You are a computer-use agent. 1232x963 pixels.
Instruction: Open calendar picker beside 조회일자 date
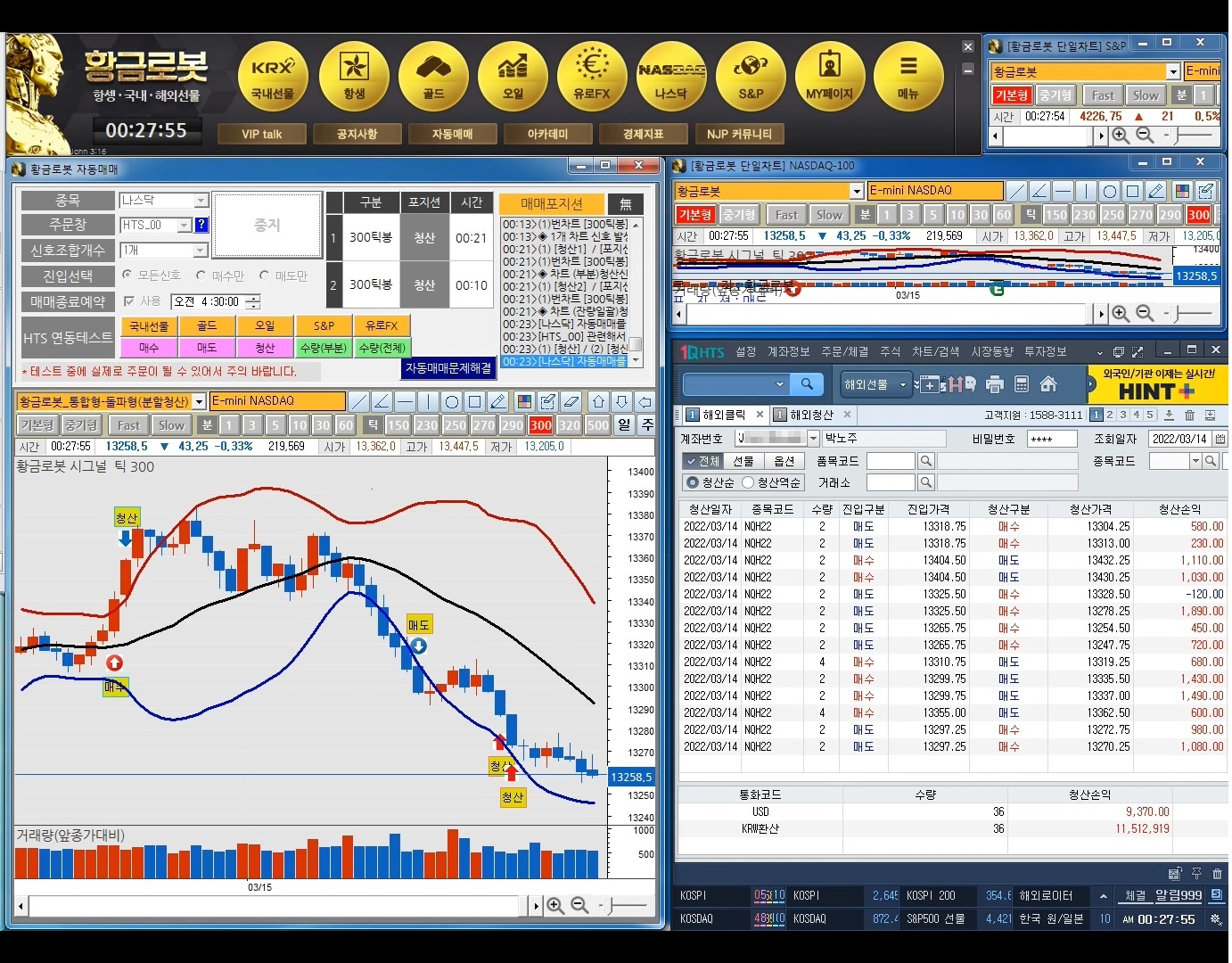click(1220, 439)
